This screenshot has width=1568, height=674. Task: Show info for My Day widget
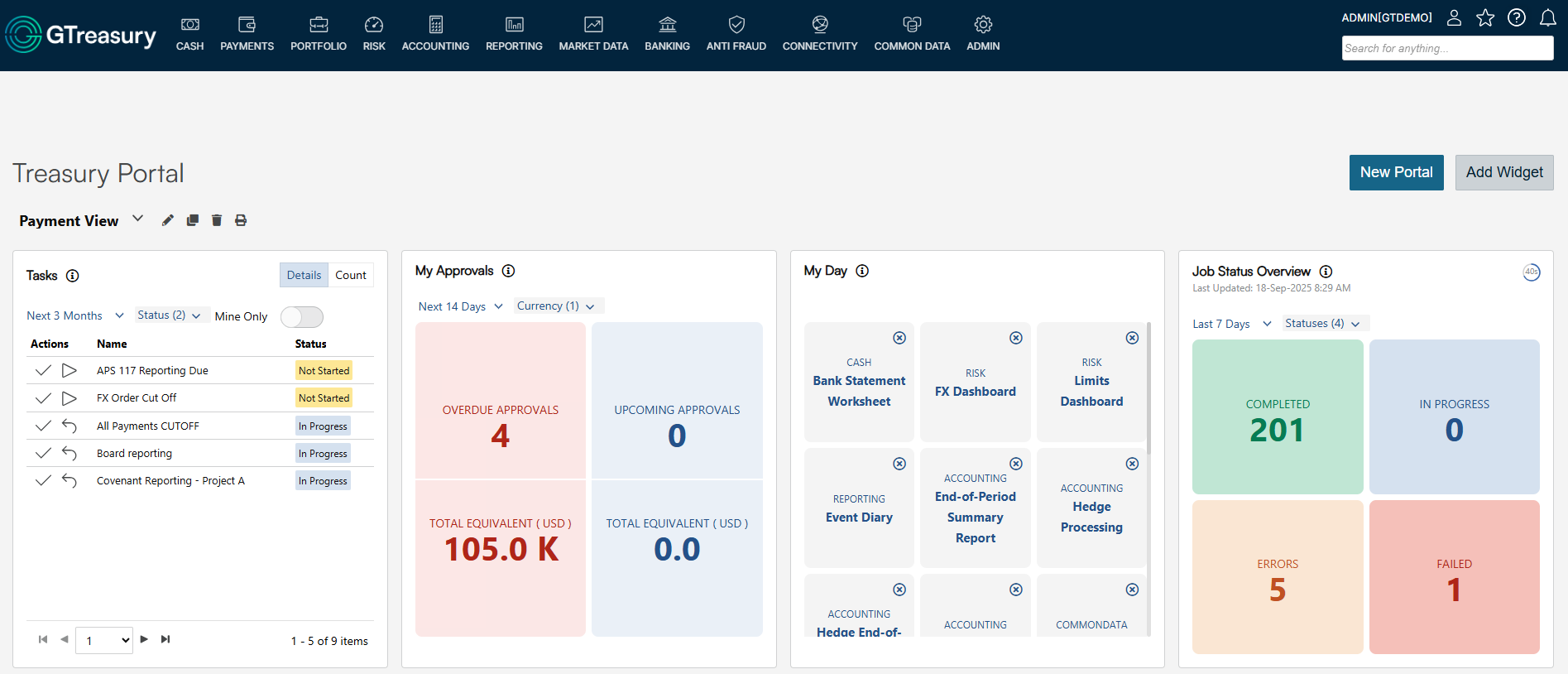click(x=862, y=271)
